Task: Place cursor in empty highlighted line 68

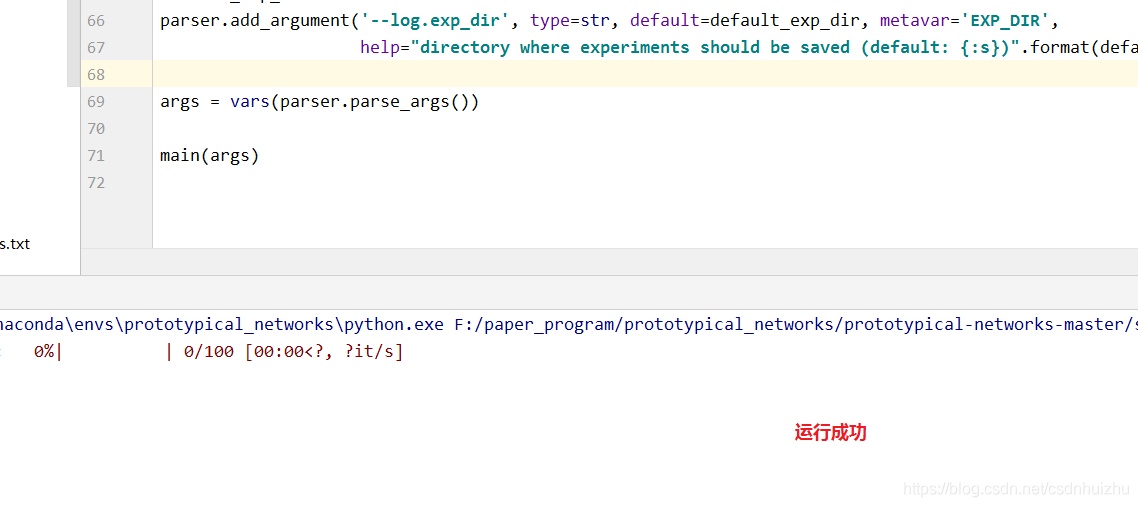Action: click(645, 75)
